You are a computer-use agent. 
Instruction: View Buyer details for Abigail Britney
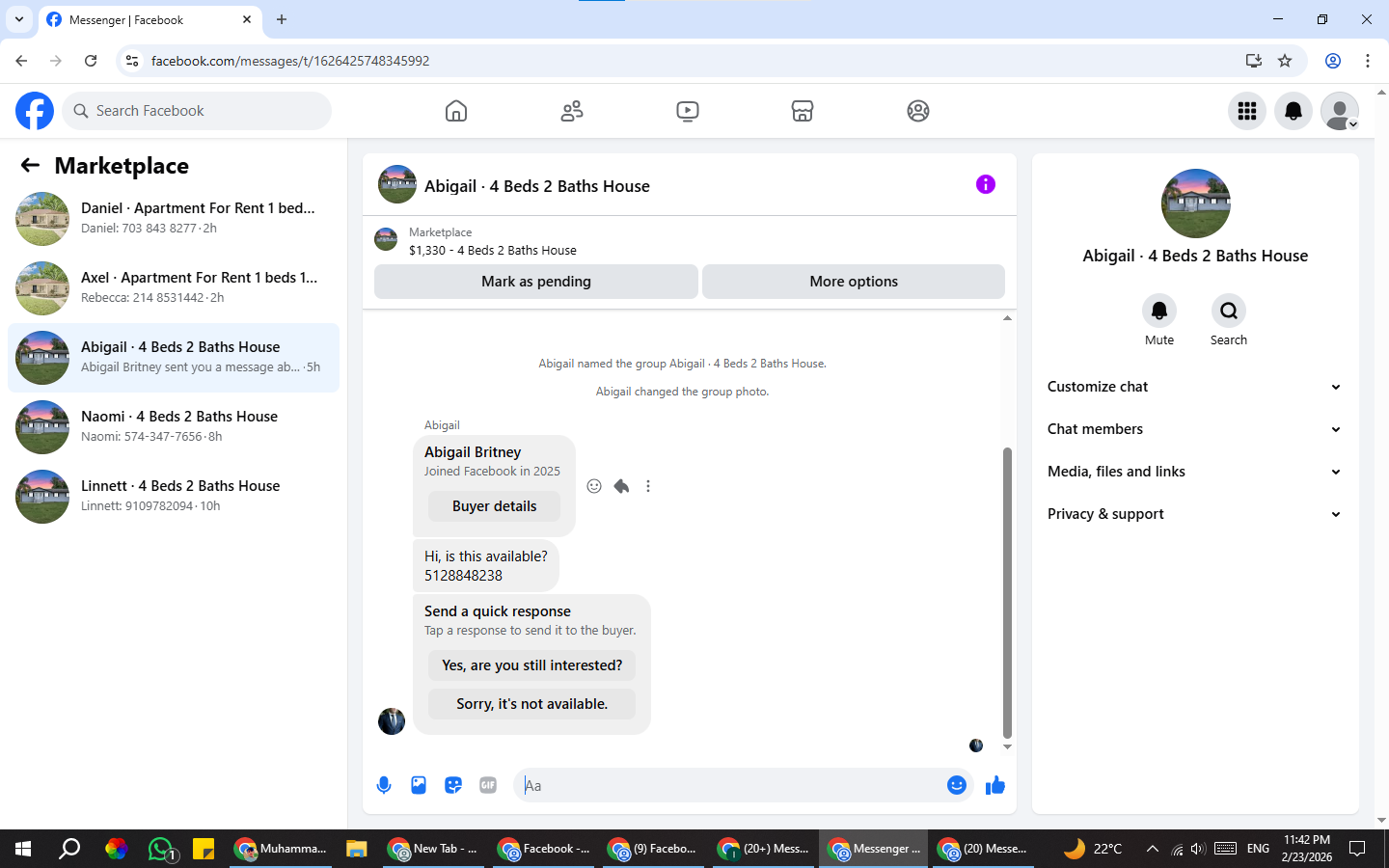(x=494, y=506)
